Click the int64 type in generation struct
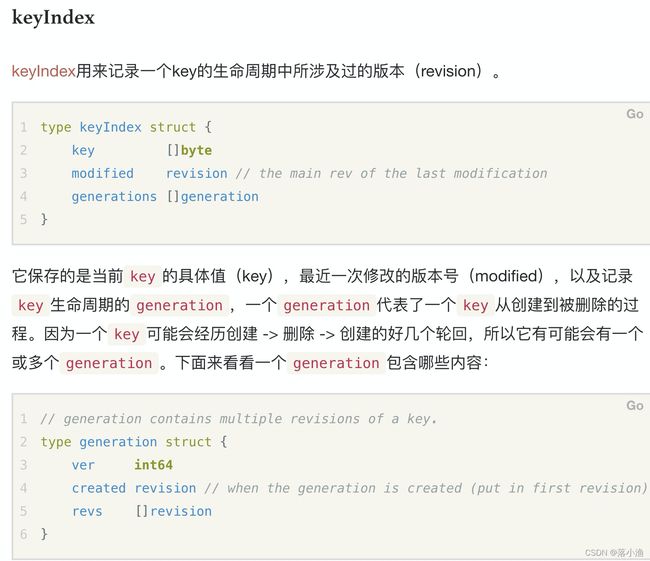650x561 pixels. pyautogui.click(x=153, y=465)
